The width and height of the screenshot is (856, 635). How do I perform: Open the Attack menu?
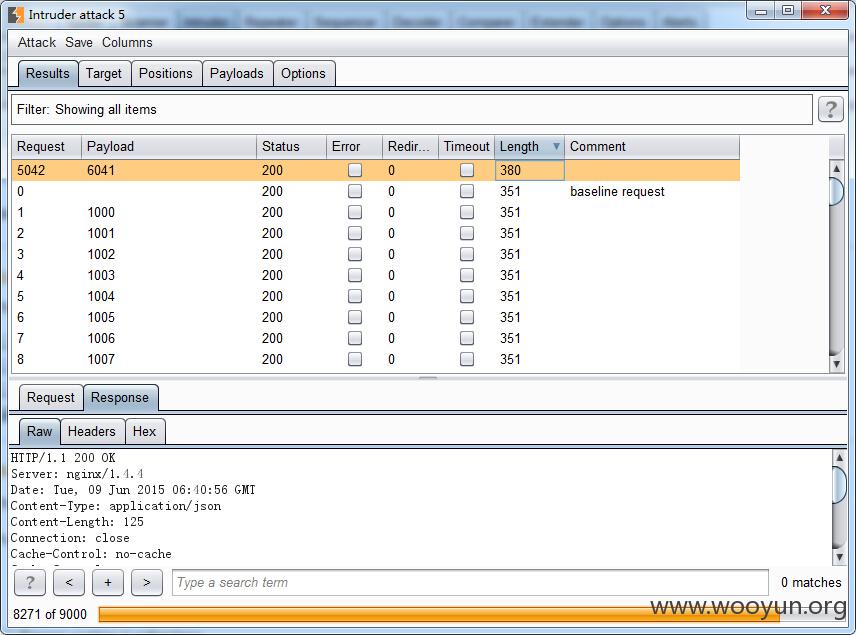coord(37,43)
